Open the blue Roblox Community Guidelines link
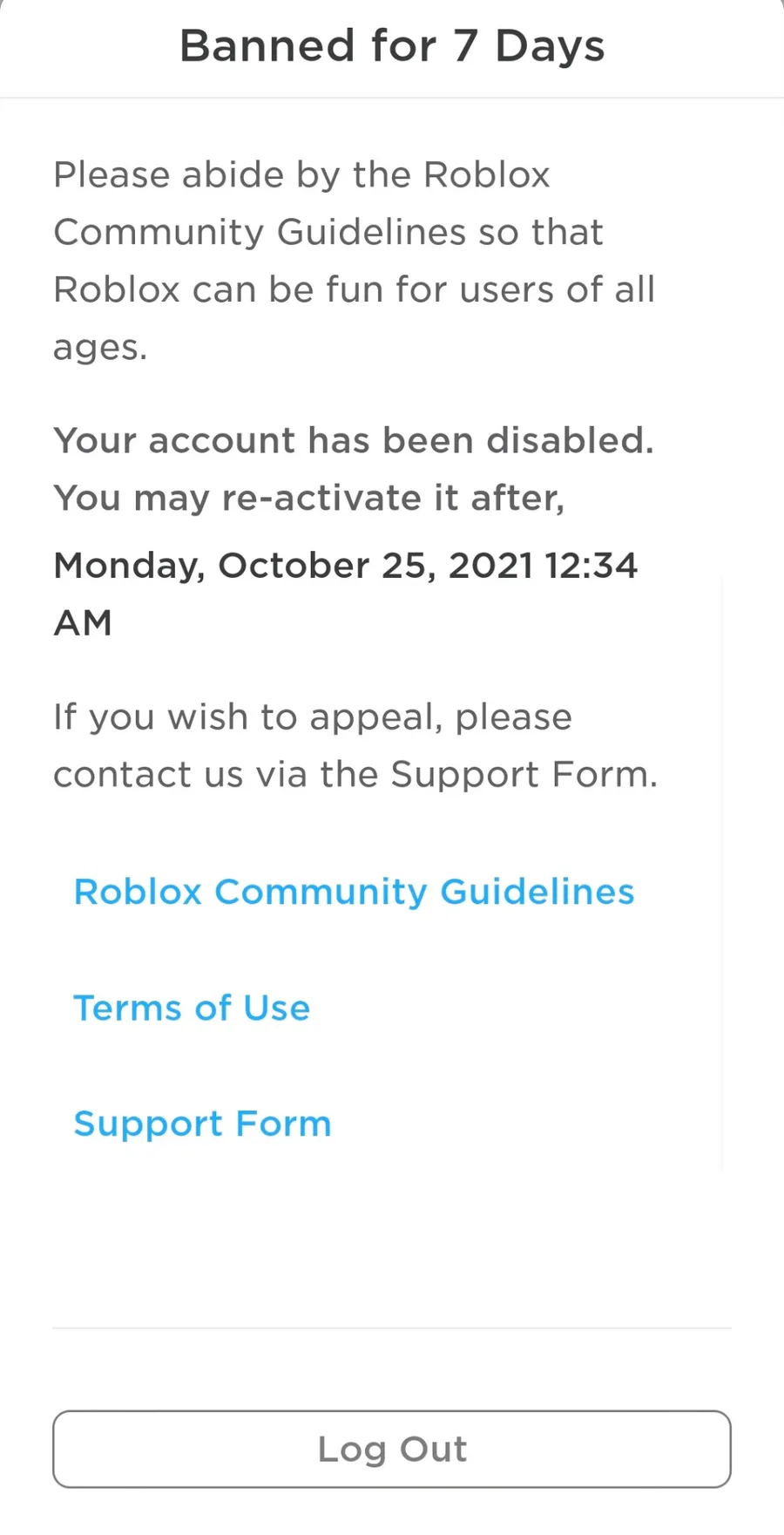The height and width of the screenshot is (1535, 784). 354,892
